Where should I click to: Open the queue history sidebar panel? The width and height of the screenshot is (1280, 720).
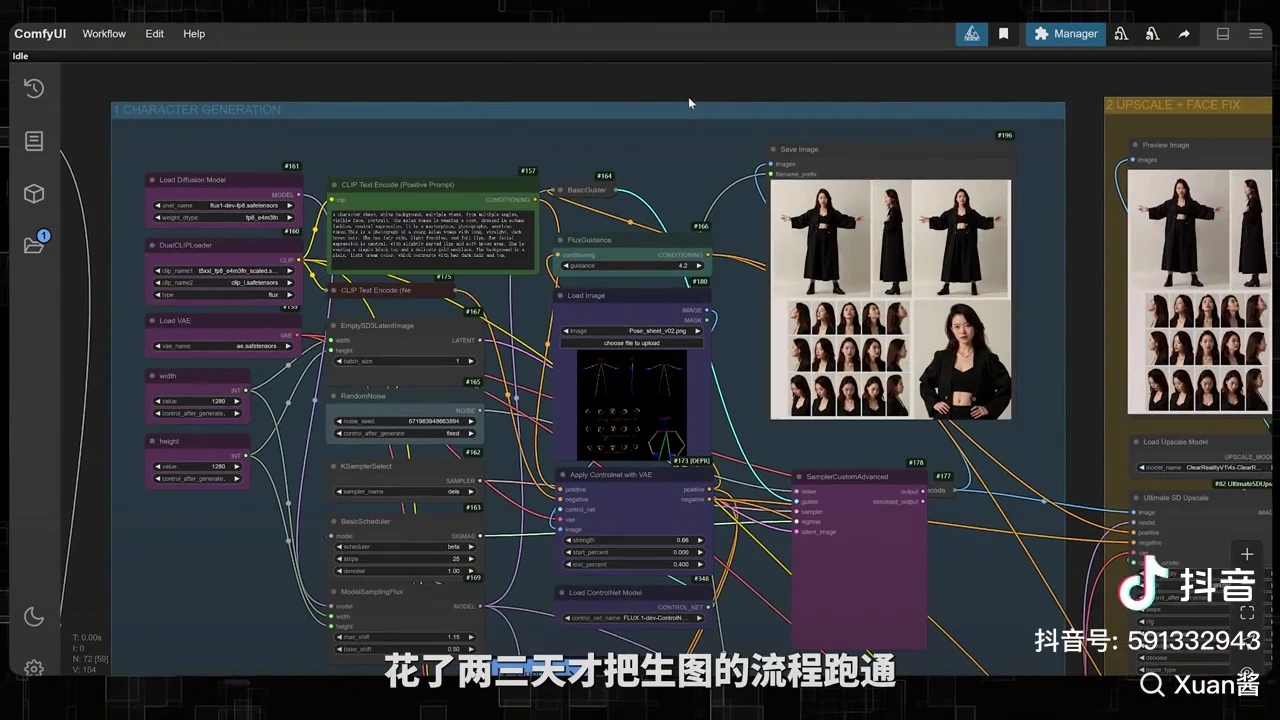[34, 88]
